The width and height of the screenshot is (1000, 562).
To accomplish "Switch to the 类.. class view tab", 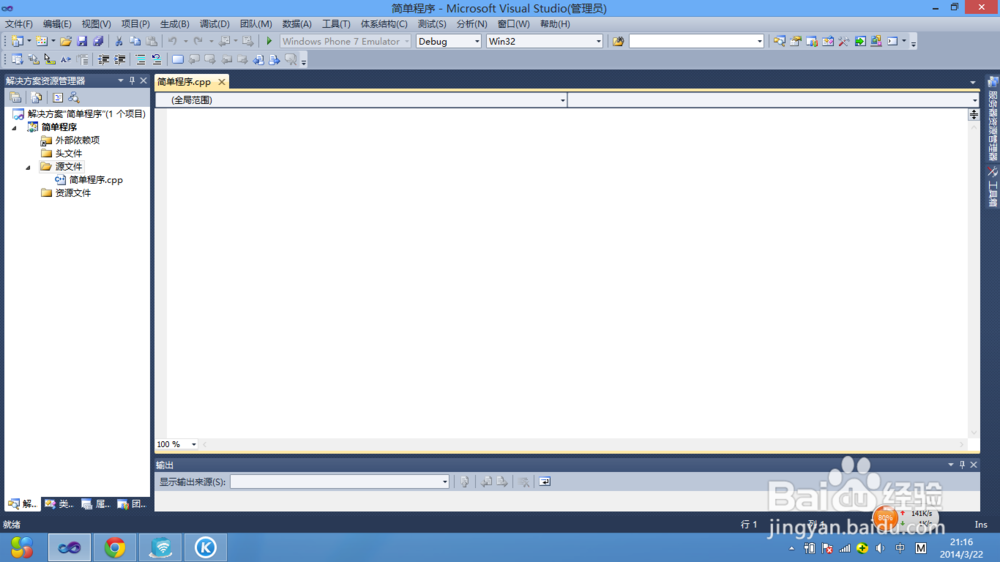I will 59,504.
